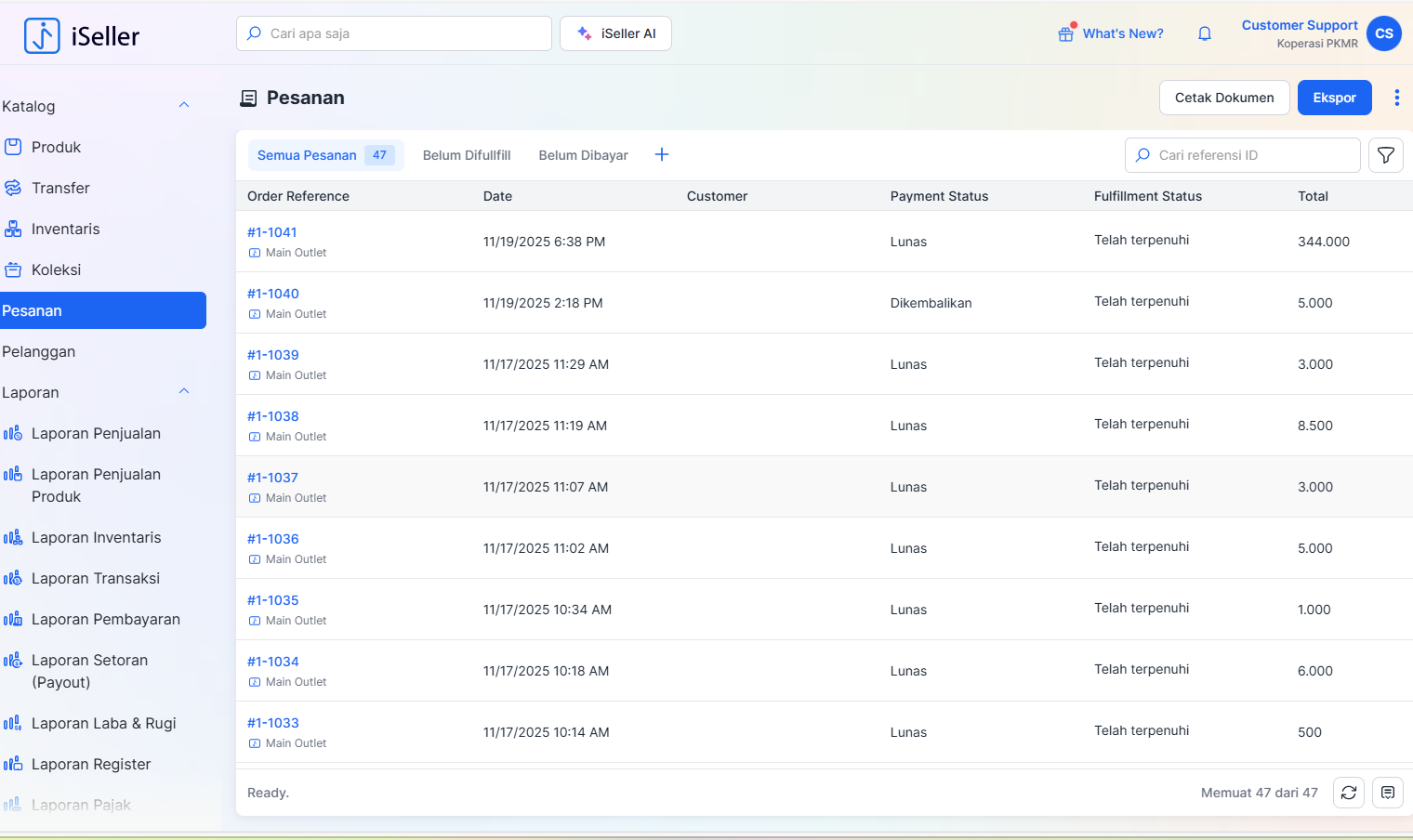Collapse the Katalog section
Image resolution: width=1413 pixels, height=840 pixels.
pos(184,106)
